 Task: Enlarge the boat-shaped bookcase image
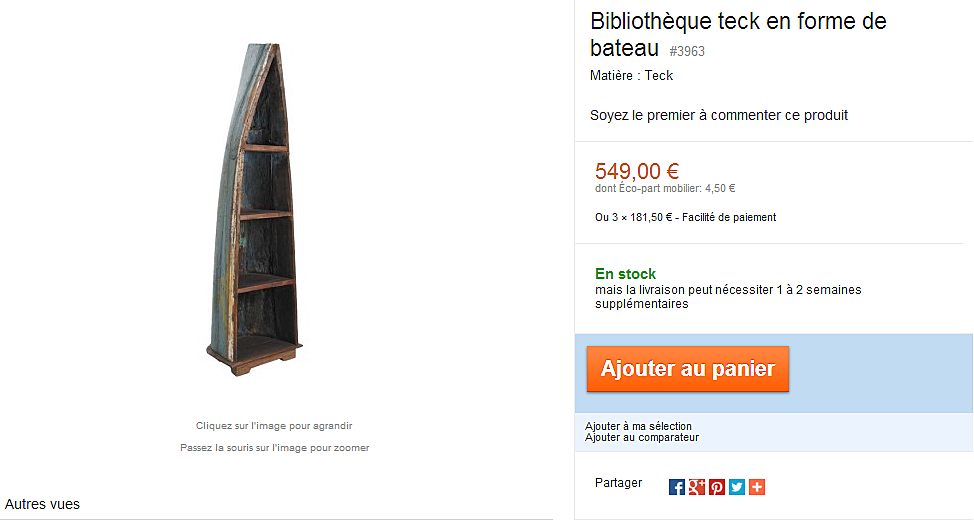tap(254, 209)
